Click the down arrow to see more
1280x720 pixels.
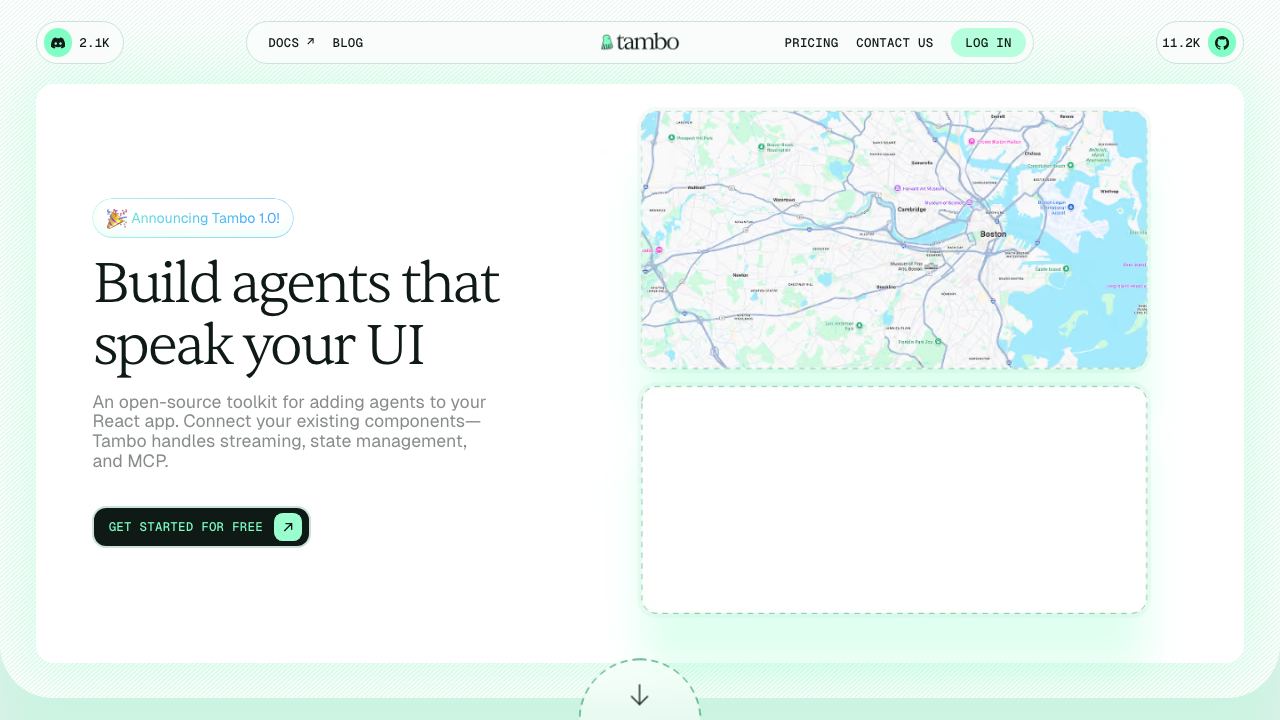click(x=640, y=696)
